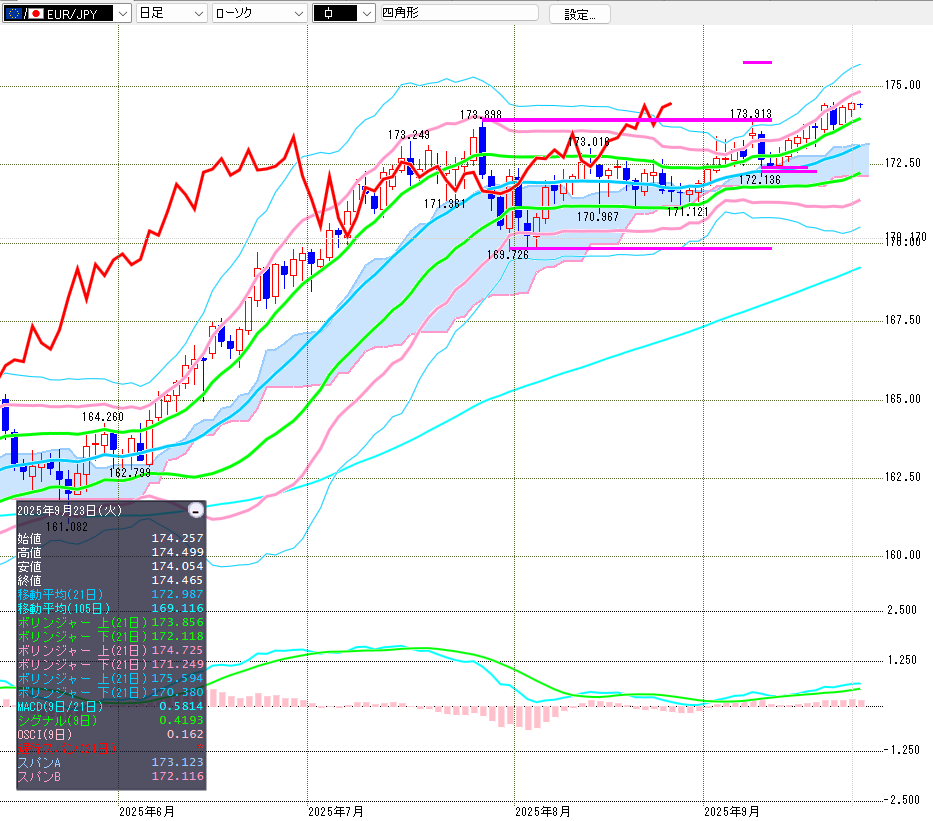The height and width of the screenshot is (821, 933).
Task: Click the 164.260 price annotation
Action: pyautogui.click(x=103, y=417)
